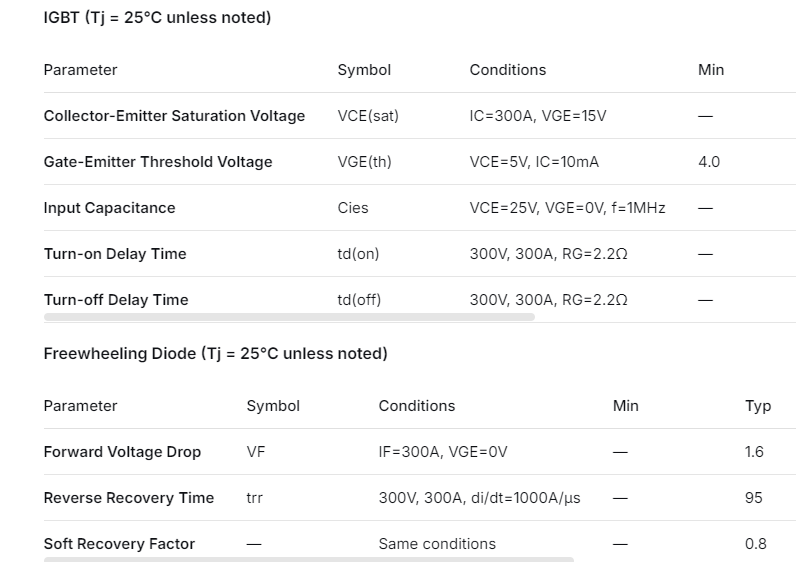The width and height of the screenshot is (807, 562).
Task: Click the Turn-off Delay Time parameter
Action: (116, 300)
